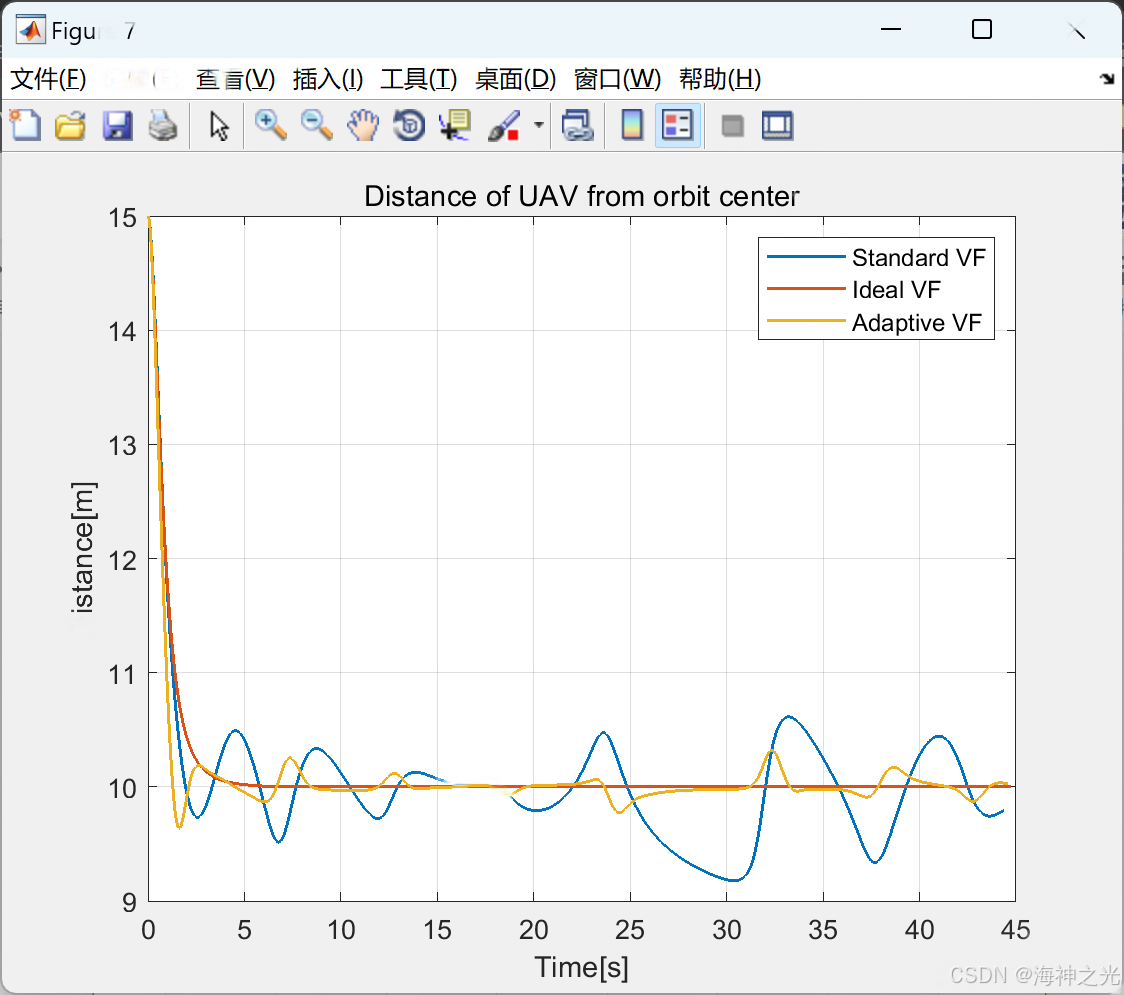This screenshot has height=995, width=1124.
Task: Maximize the Figure 7 window
Action: click(x=981, y=29)
